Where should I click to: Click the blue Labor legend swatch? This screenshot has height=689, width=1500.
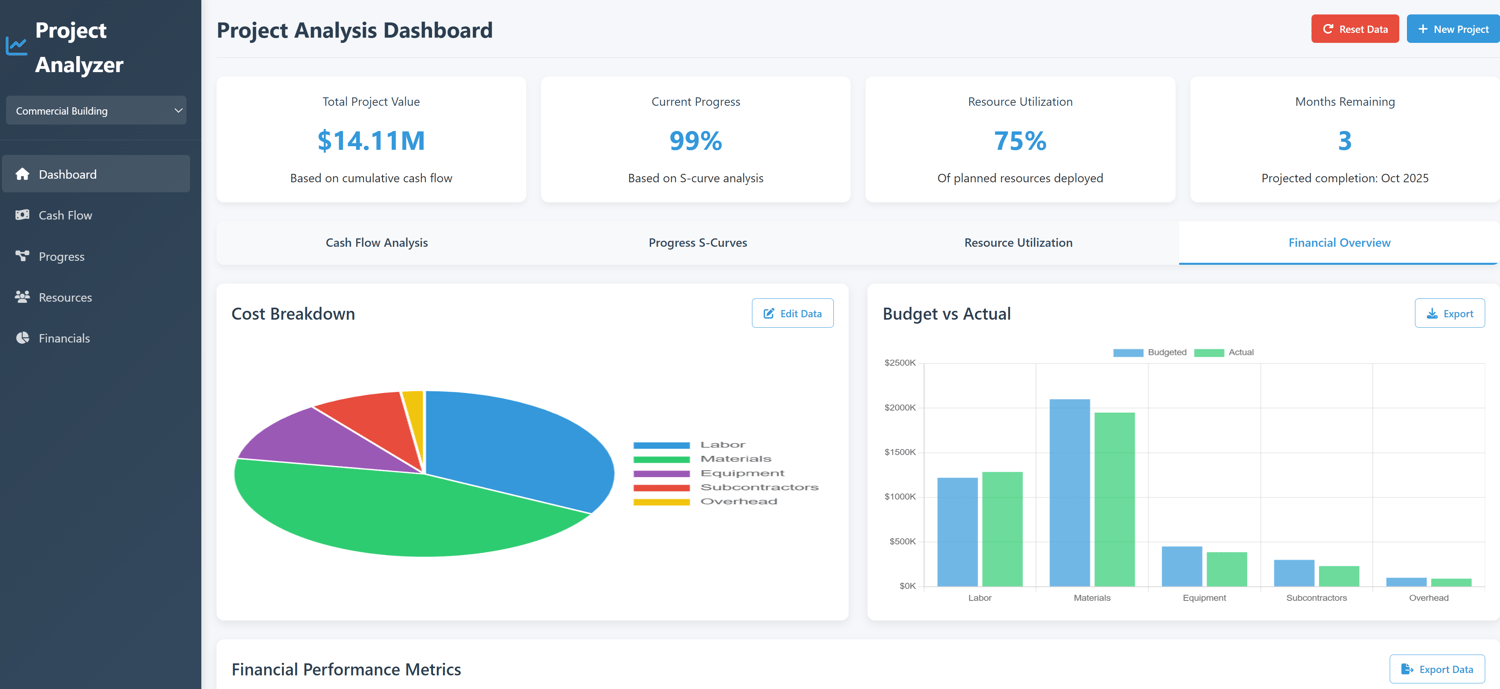pos(662,445)
